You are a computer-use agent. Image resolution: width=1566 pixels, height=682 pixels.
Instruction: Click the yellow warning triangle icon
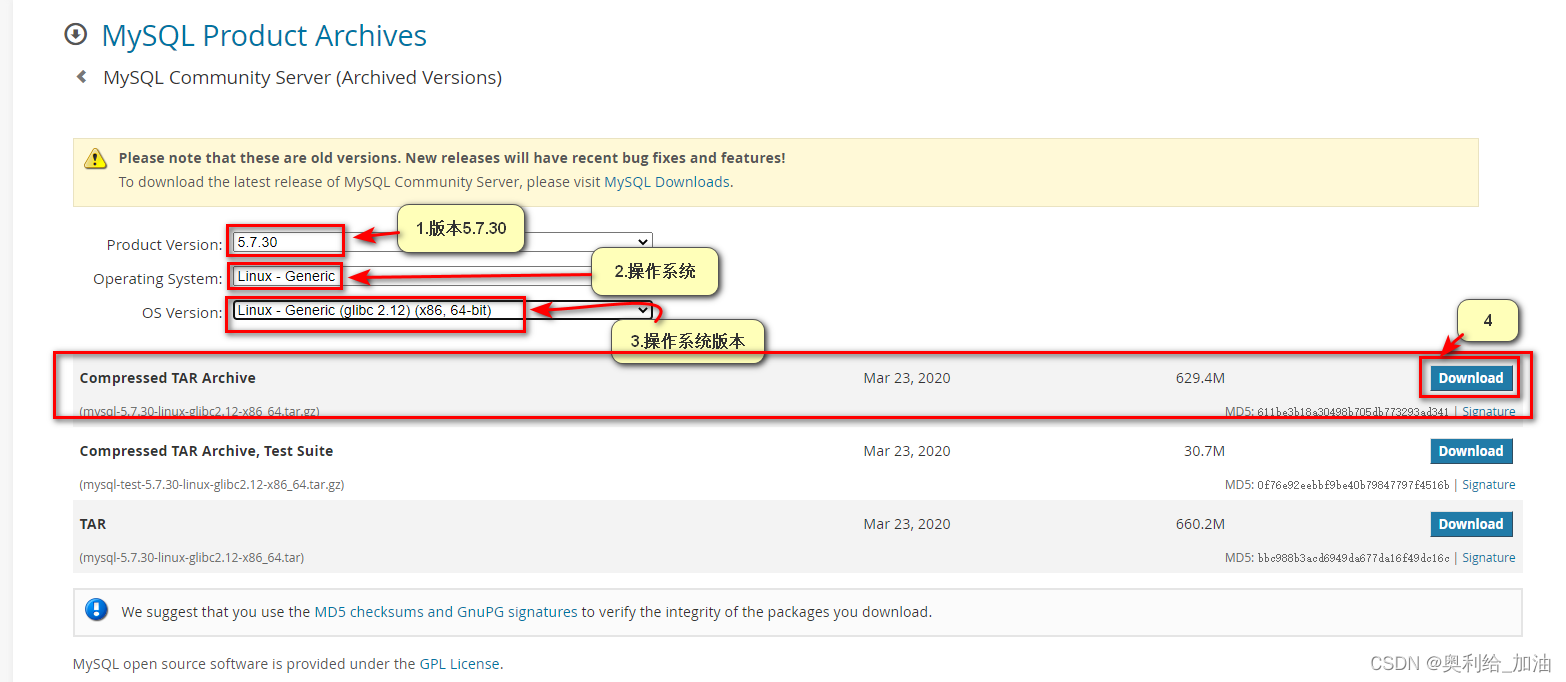click(95, 158)
